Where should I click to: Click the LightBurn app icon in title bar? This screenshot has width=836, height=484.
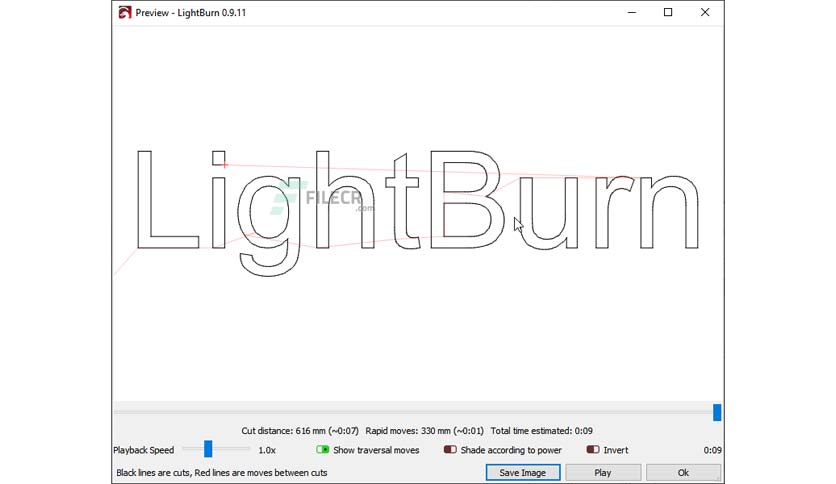124,12
